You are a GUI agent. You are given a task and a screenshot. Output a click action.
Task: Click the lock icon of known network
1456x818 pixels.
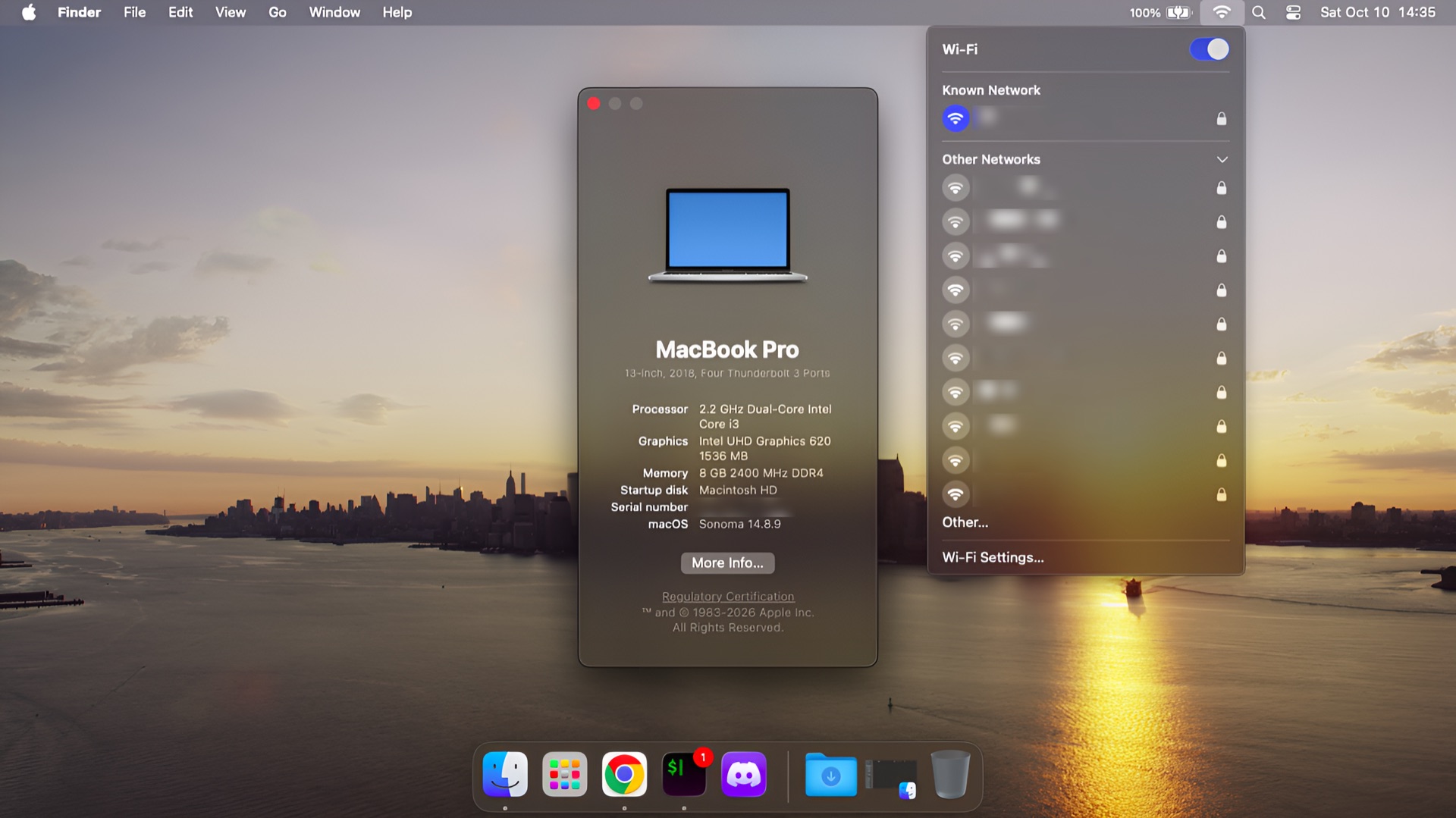coord(1222,118)
